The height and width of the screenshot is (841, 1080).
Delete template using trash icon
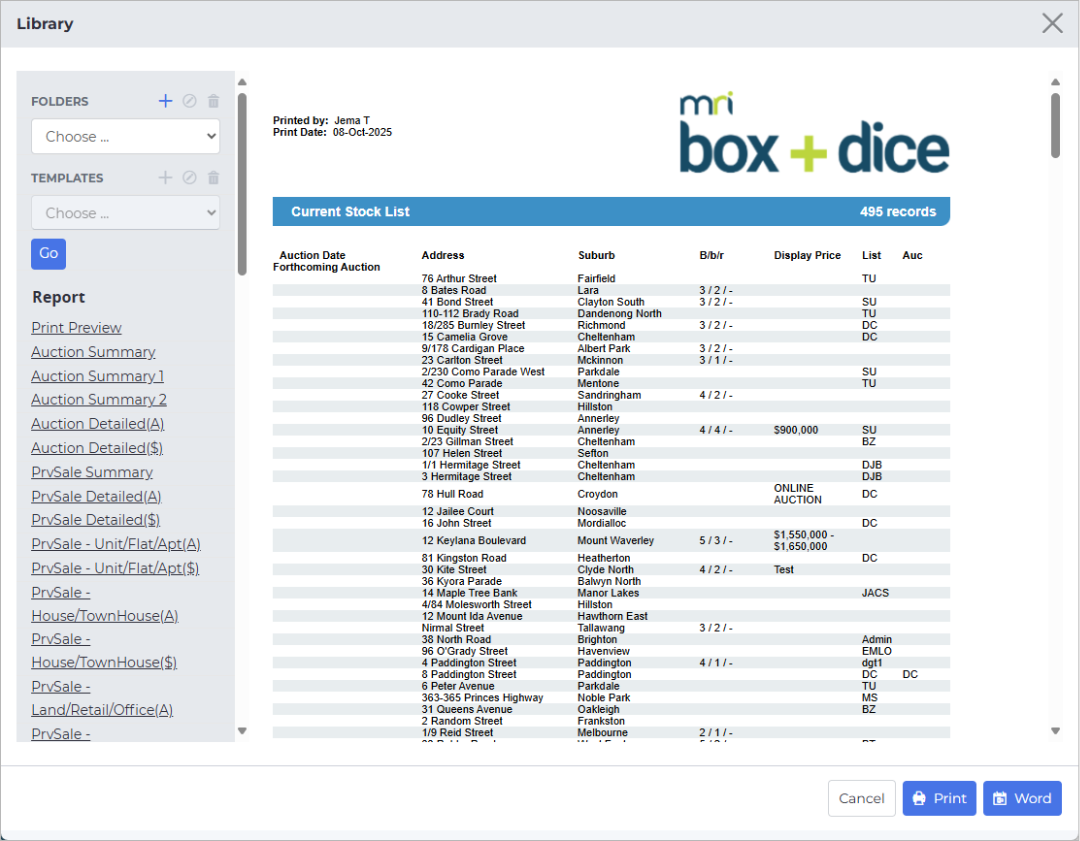coord(214,178)
